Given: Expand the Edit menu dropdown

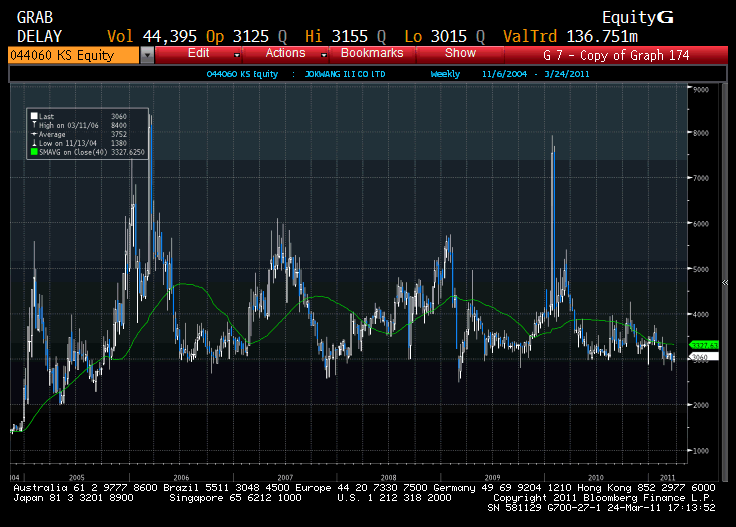Looking at the screenshot, I should point(236,54).
